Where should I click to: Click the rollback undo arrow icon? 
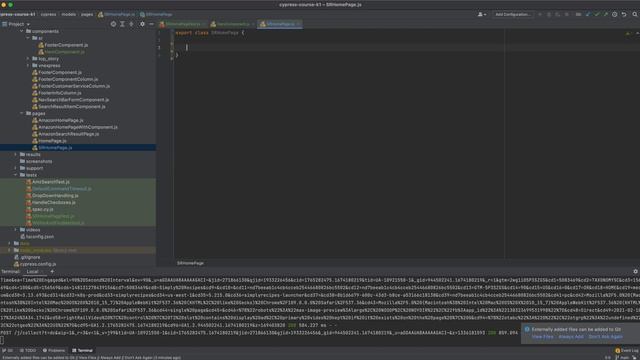(x=624, y=14)
